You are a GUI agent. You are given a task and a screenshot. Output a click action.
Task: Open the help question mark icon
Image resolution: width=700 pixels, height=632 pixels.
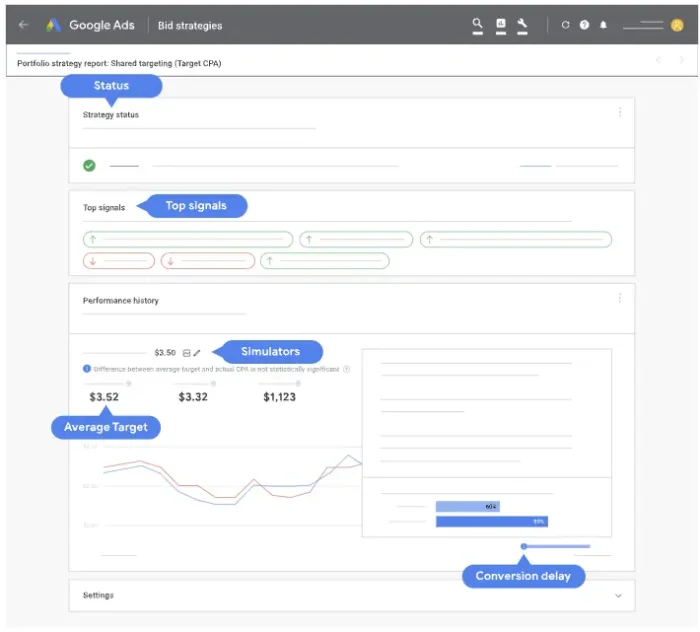coord(584,25)
